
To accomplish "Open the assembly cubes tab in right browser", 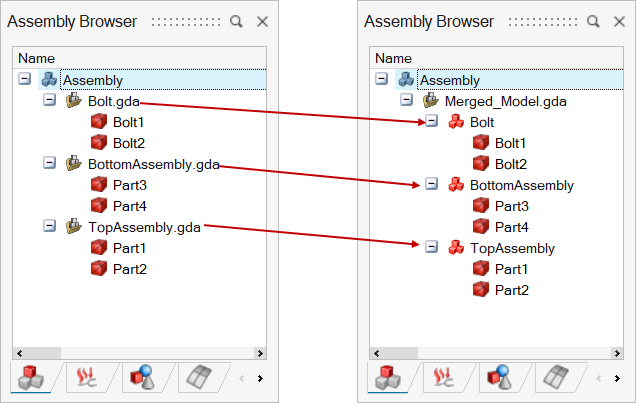I will (x=388, y=378).
